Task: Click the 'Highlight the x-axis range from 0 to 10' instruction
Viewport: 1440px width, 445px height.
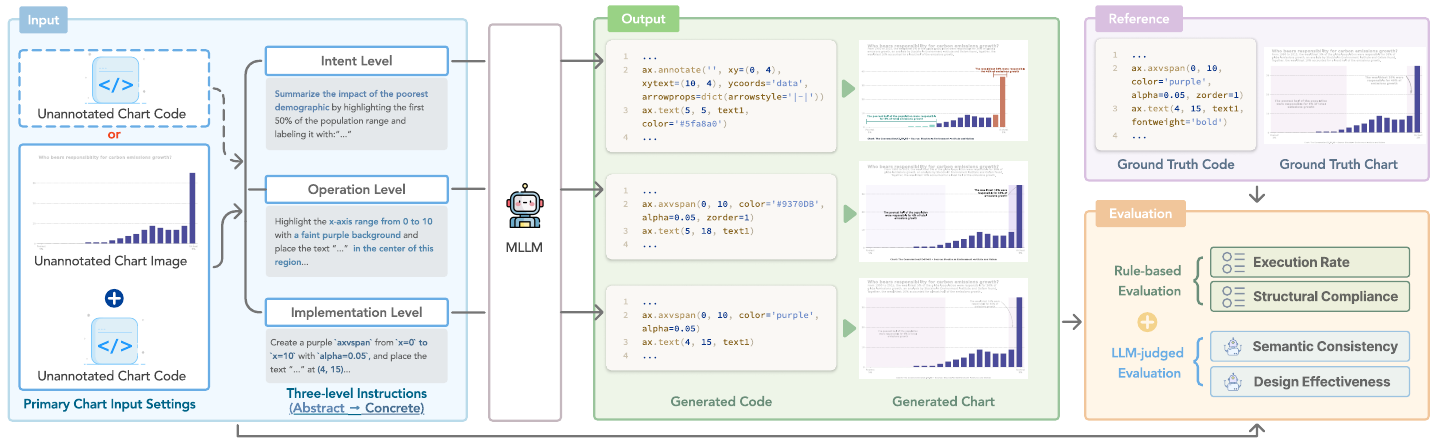Action: pos(357,240)
